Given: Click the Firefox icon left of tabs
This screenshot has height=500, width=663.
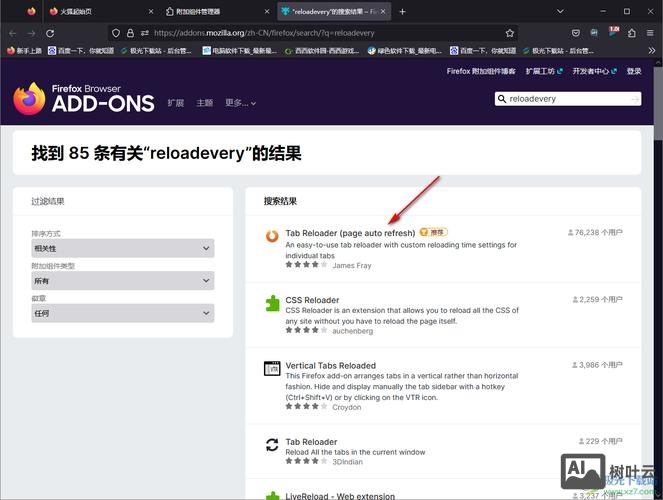Looking at the screenshot, I should click(x=31, y=11).
